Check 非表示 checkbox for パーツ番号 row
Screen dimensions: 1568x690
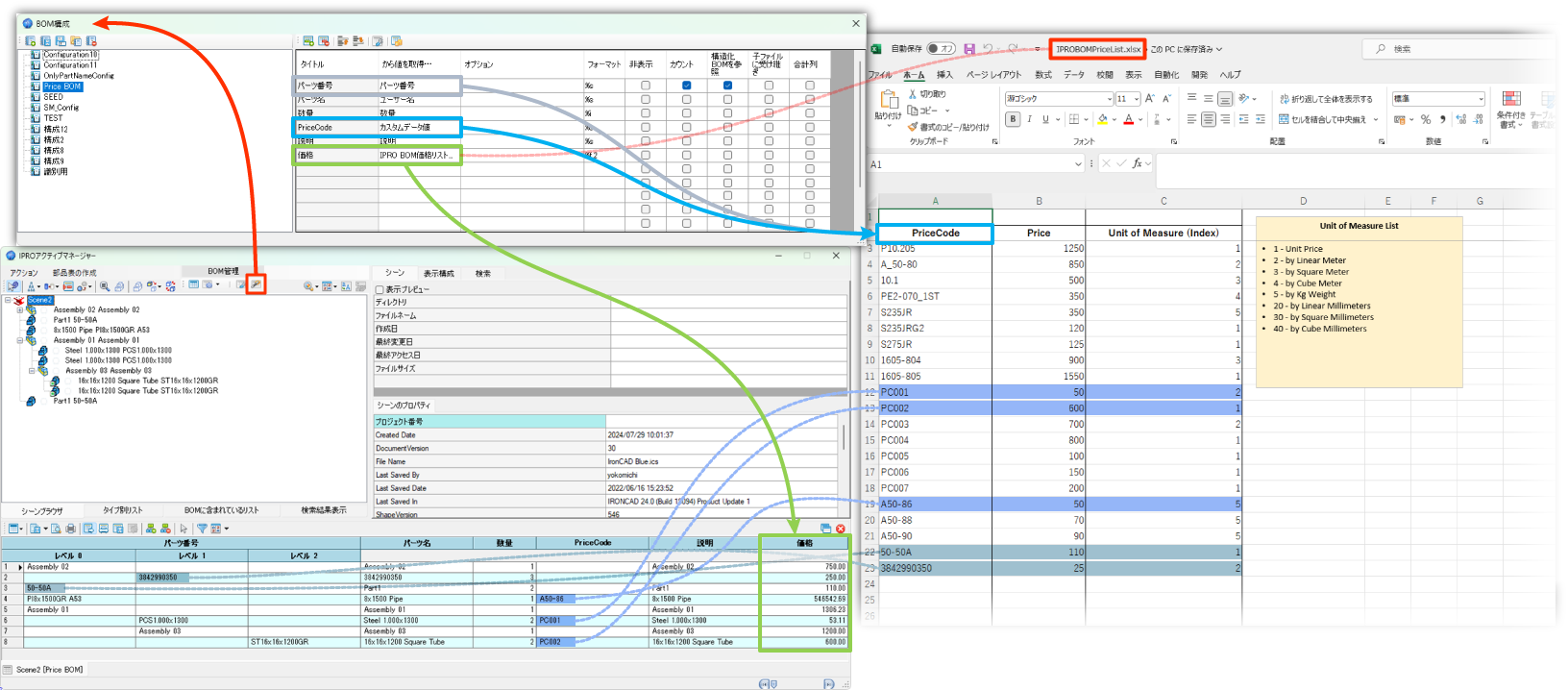coord(645,86)
